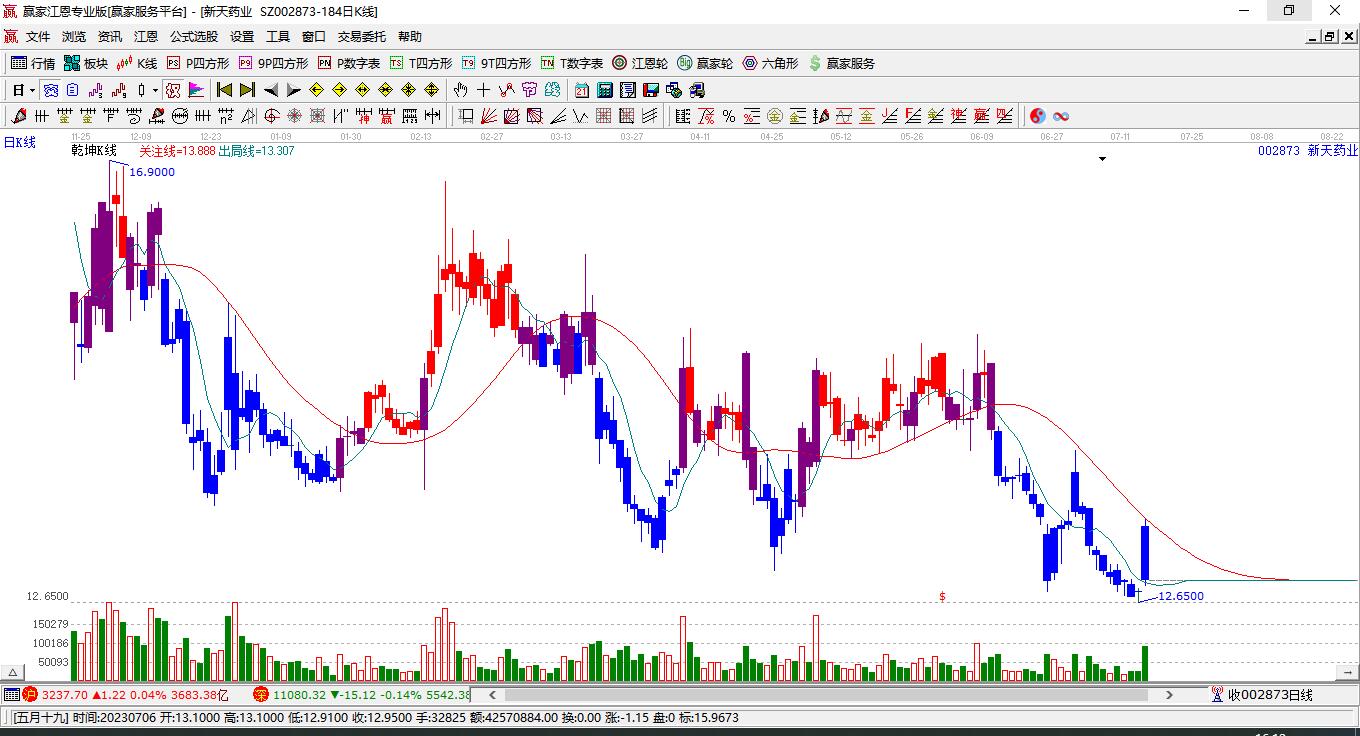1360x736 pixels.
Task: Click the black left arrow icon
Action: [270, 90]
